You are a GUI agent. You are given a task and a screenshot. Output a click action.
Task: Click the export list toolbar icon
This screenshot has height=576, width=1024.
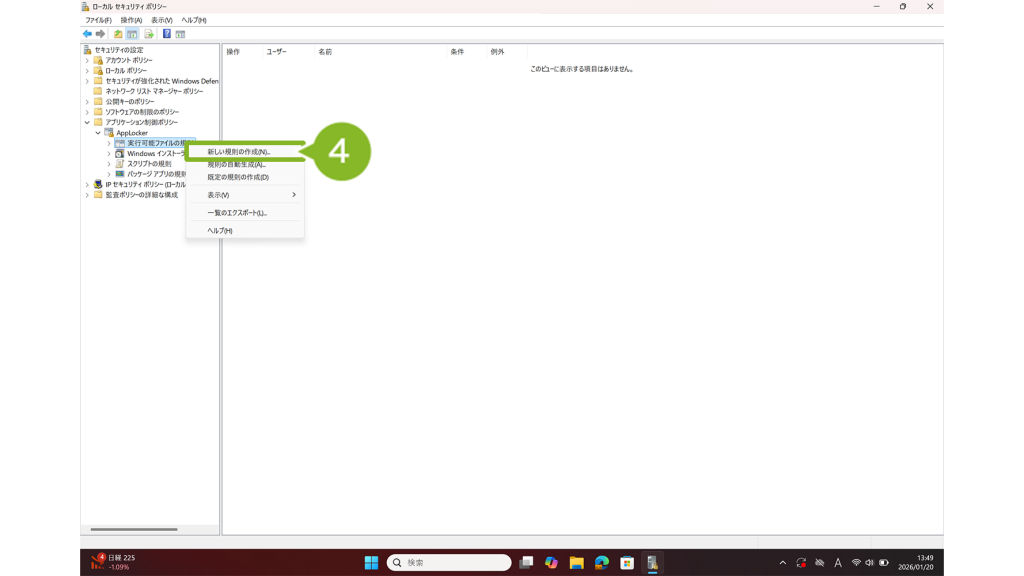[x=148, y=34]
